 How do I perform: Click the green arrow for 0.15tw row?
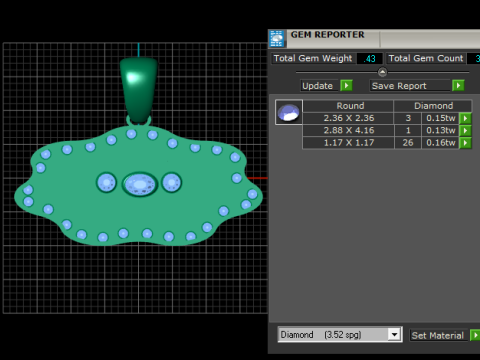(465, 118)
